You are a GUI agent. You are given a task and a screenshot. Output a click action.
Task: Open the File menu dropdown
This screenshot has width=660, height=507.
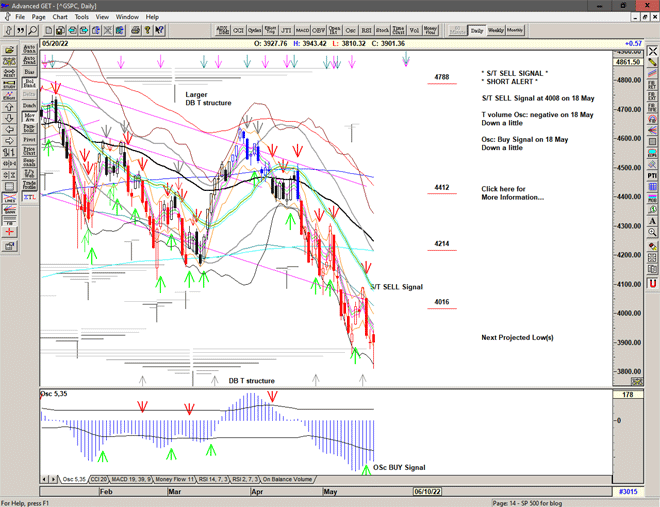coord(19,17)
